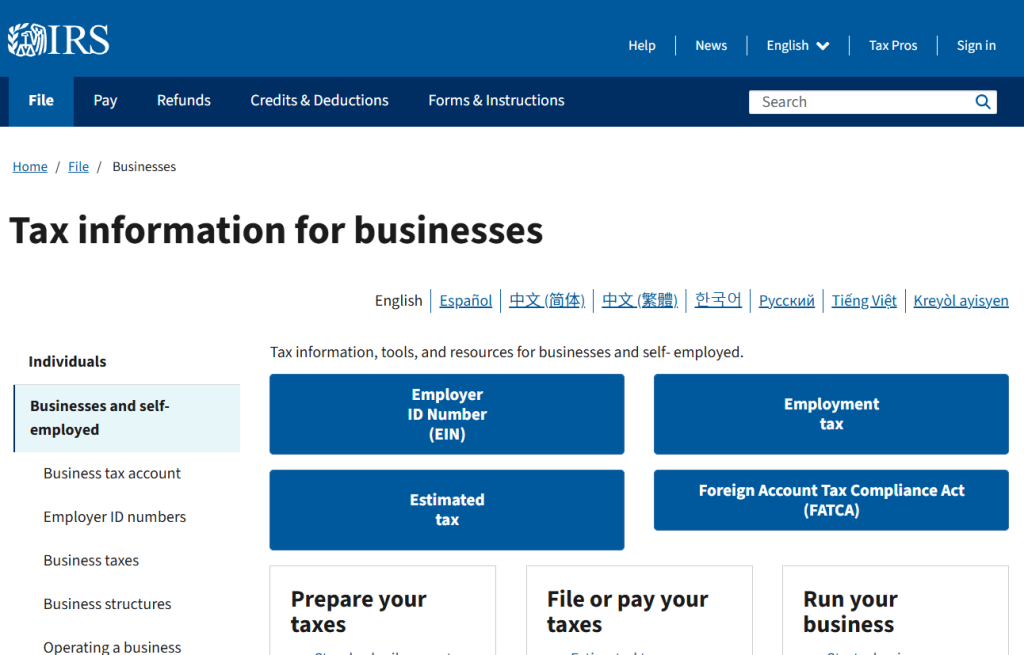This screenshot has height=655, width=1024.
Task: Open Forms & Instructions menu
Action: pyautogui.click(x=496, y=101)
